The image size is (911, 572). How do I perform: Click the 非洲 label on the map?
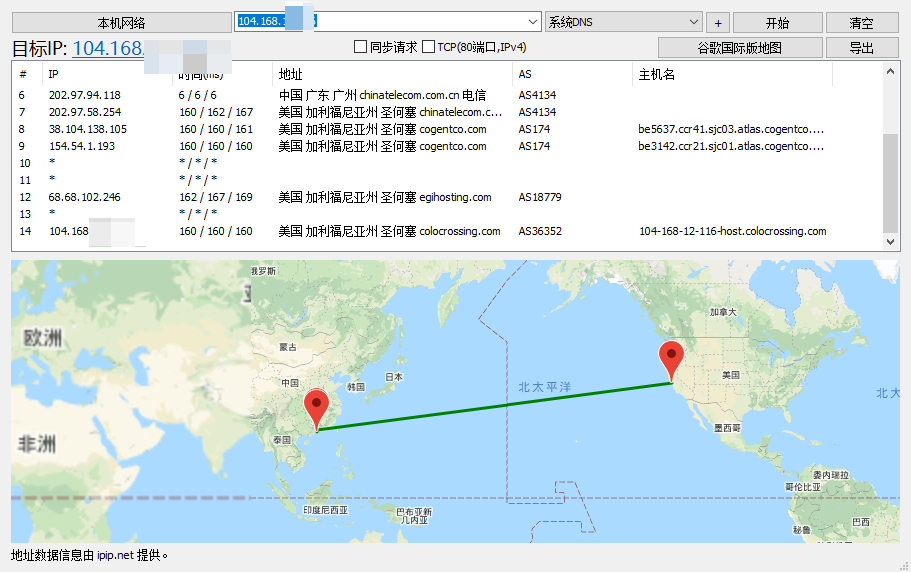tap(37, 444)
